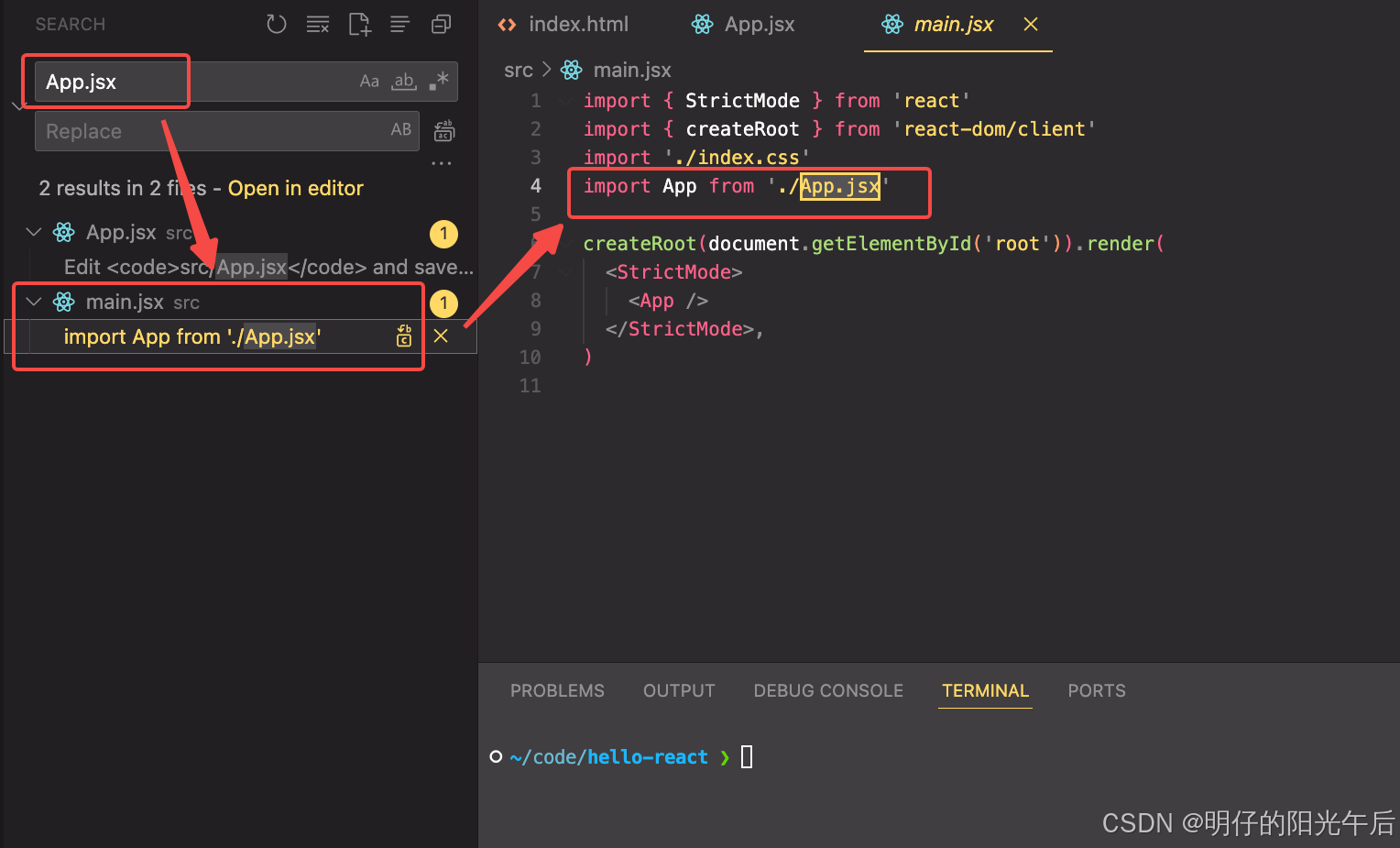Screen dimensions: 1400x848
Task: Toggle search details ellipsis
Action: (442, 163)
